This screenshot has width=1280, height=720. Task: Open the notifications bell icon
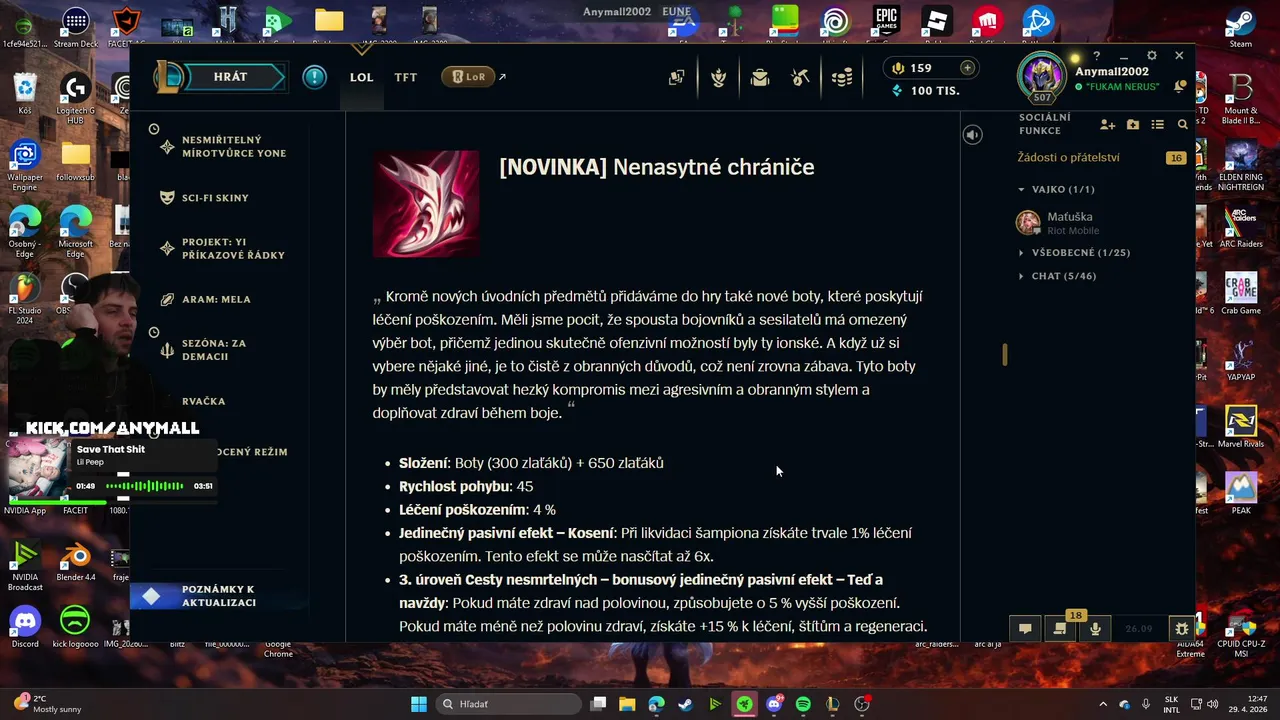tap(1180, 87)
